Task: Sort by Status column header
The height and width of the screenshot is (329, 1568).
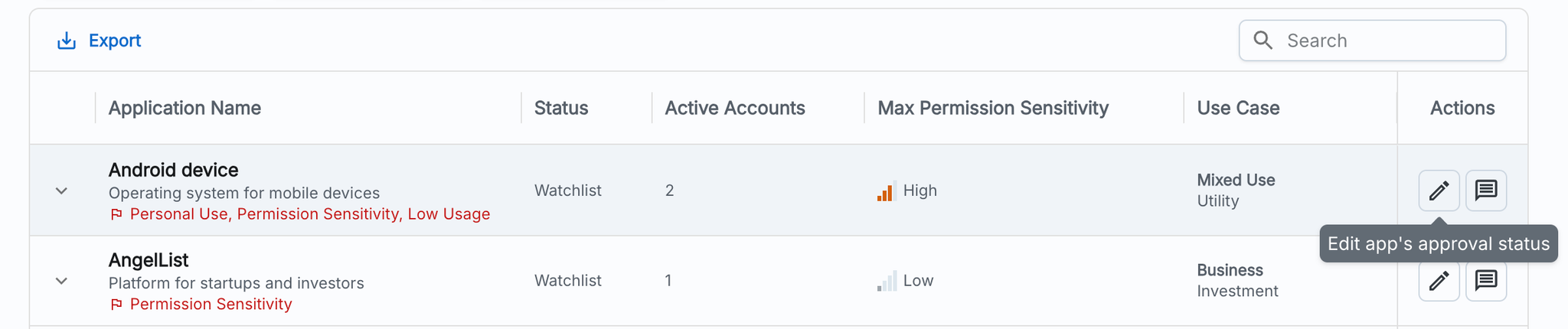Action: [x=561, y=108]
